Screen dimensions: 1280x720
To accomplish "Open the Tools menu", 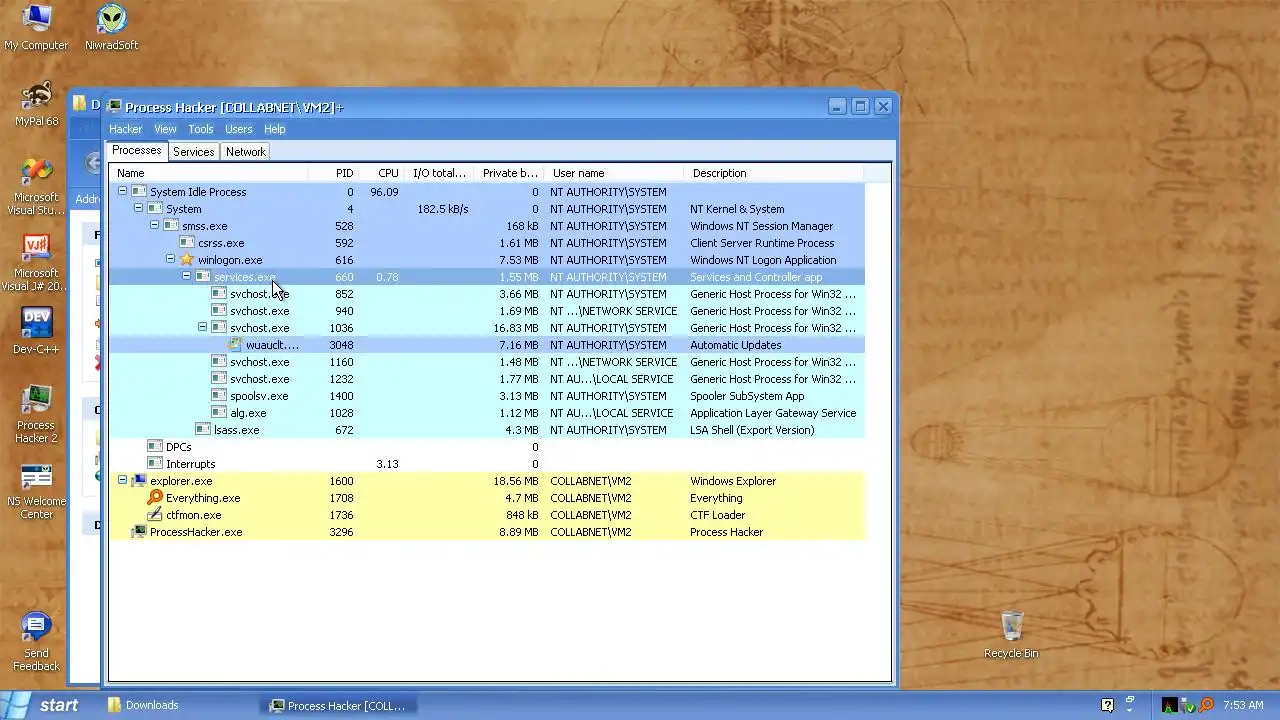I will (201, 129).
